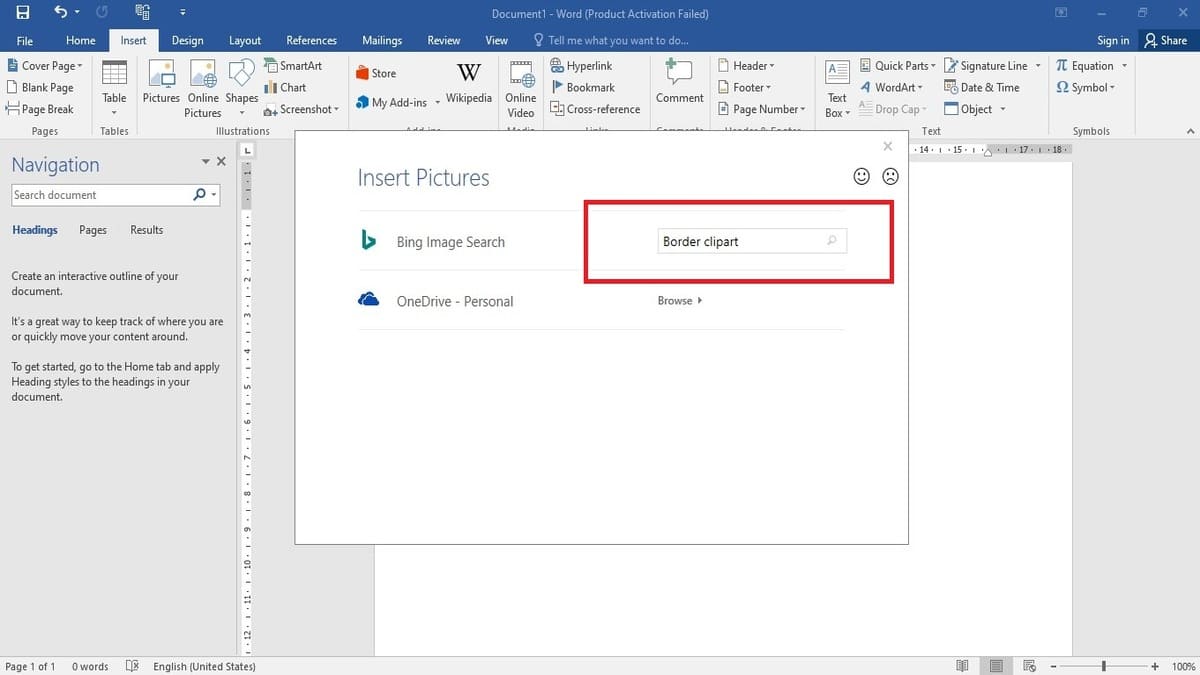Viewport: 1200px width, 675px height.
Task: Switch to Print Layout view
Action: tap(996, 666)
